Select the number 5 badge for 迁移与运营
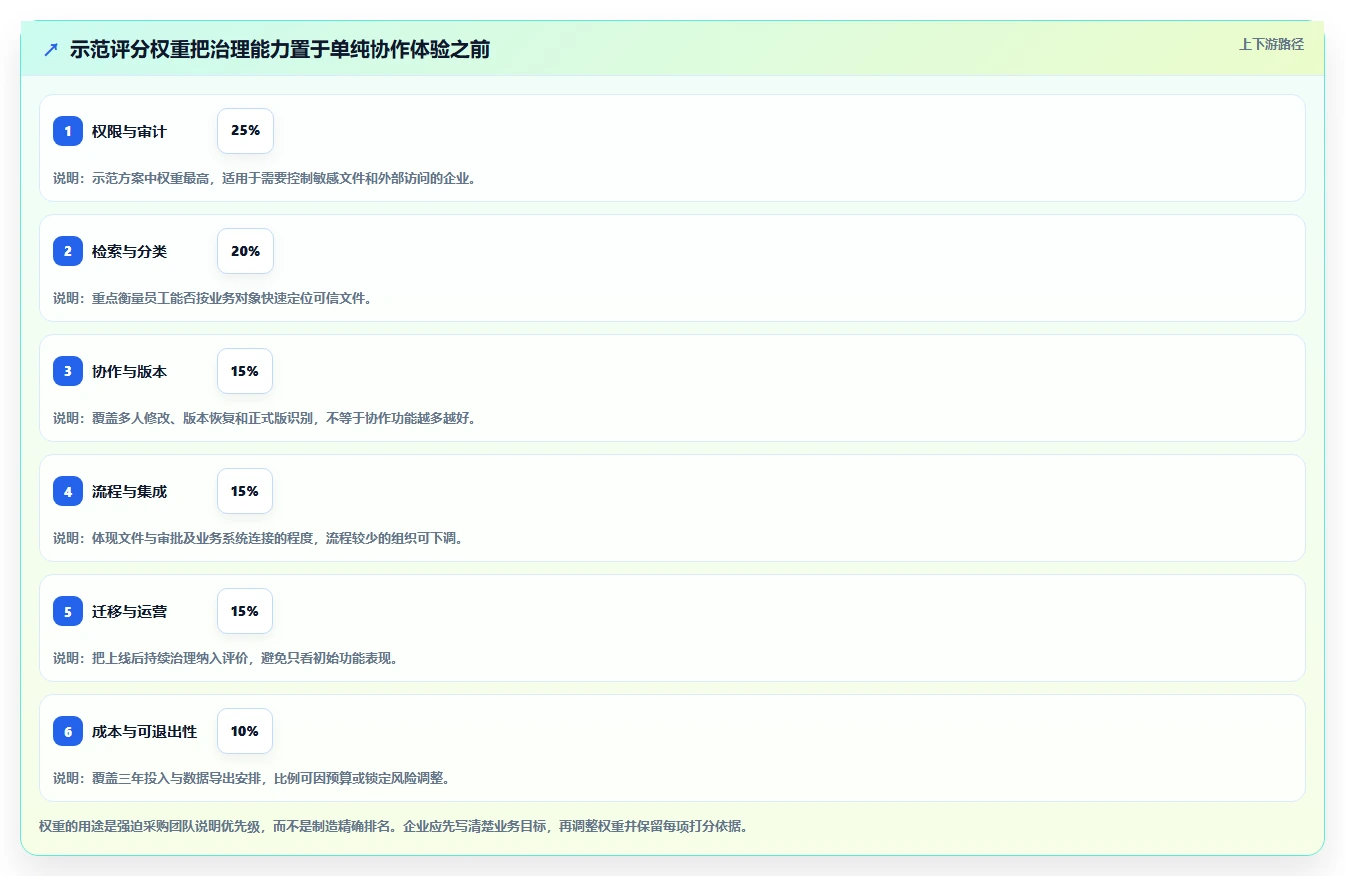Viewport: 1345px width, 876px height. pyautogui.click(x=68, y=611)
